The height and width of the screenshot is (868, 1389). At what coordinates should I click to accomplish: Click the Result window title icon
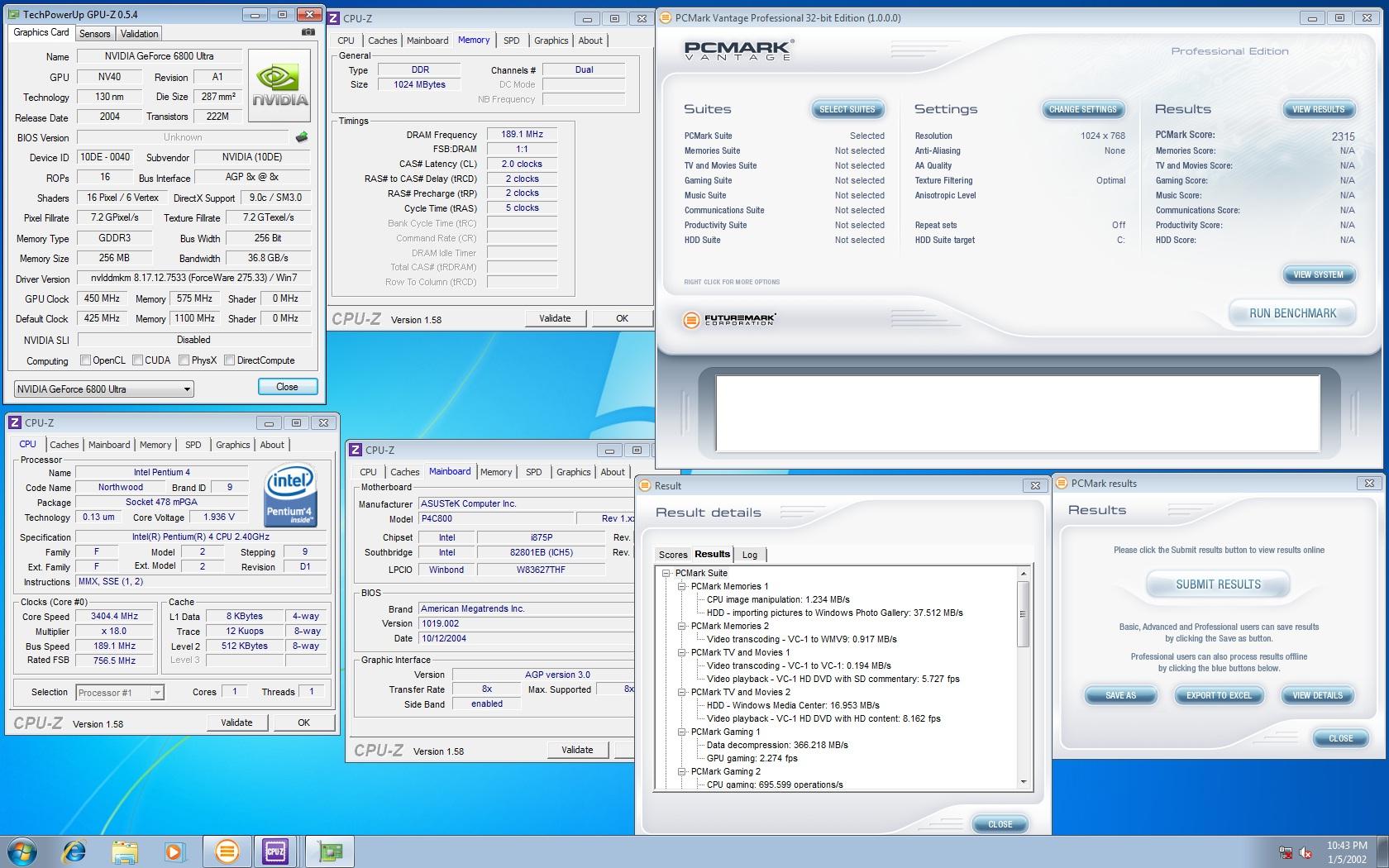point(646,485)
